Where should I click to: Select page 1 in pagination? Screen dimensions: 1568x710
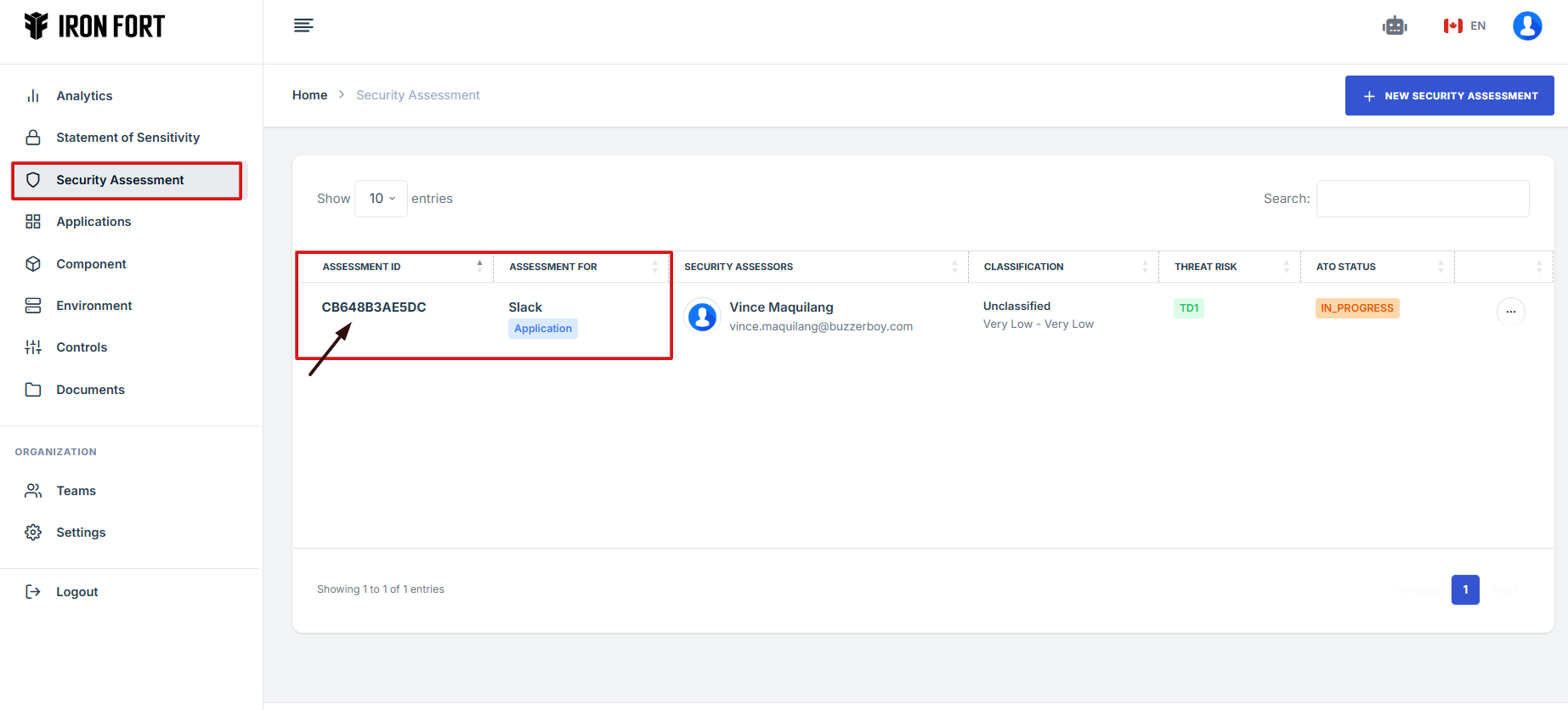coord(1464,589)
